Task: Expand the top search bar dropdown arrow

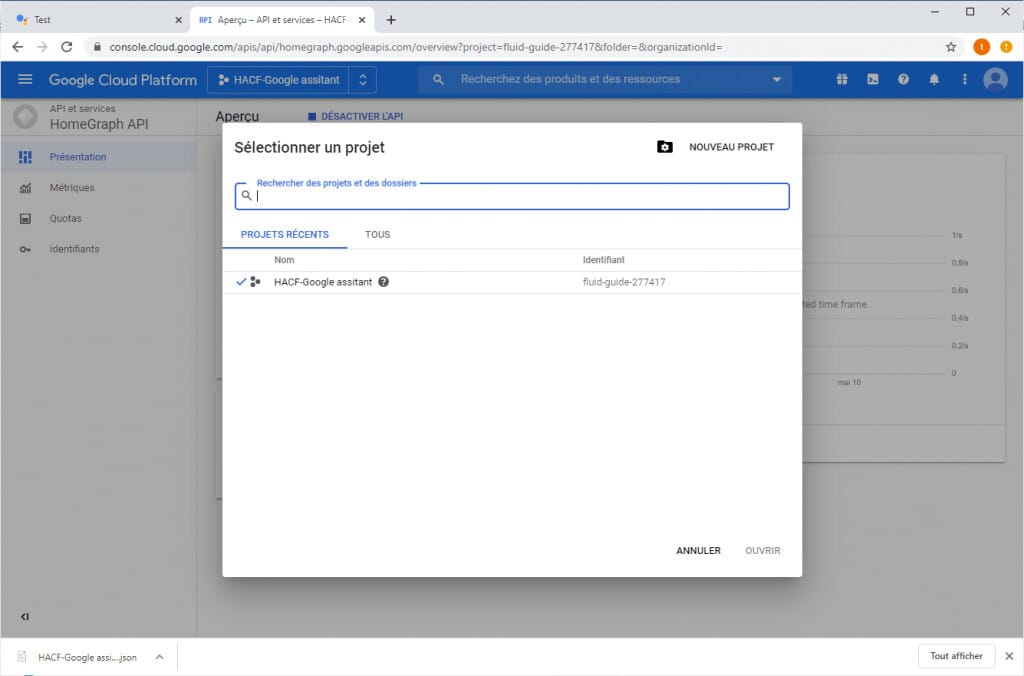Action: tap(776, 80)
